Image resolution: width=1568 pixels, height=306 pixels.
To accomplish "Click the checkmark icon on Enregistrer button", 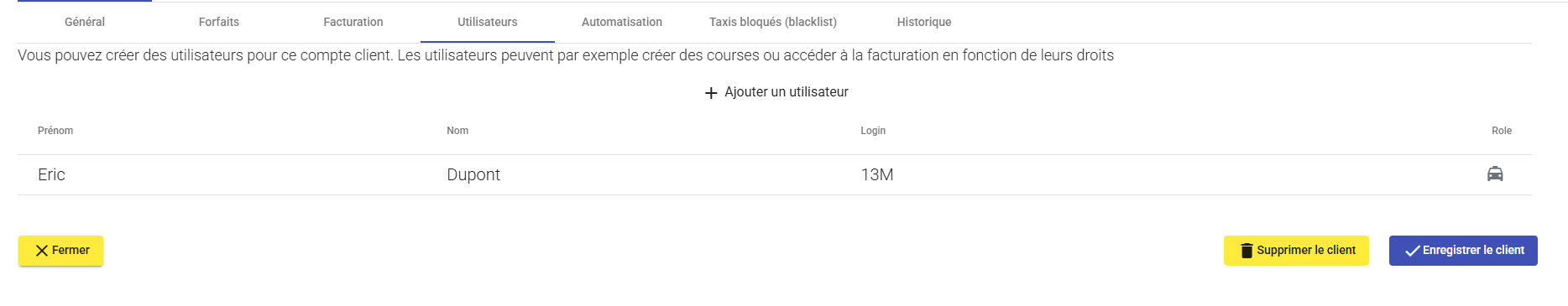I will [x=1413, y=251].
